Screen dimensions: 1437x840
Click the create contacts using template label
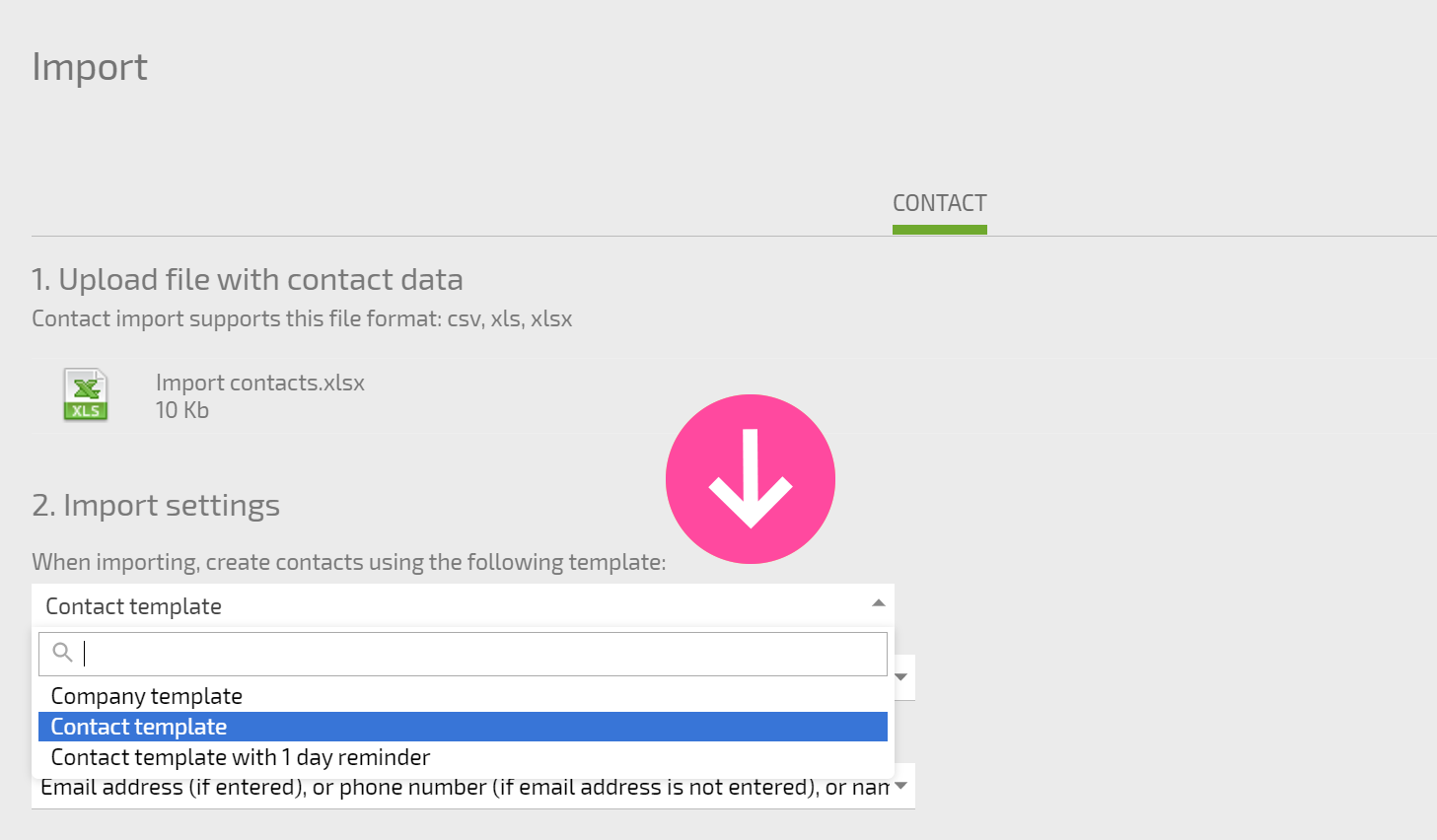(349, 562)
